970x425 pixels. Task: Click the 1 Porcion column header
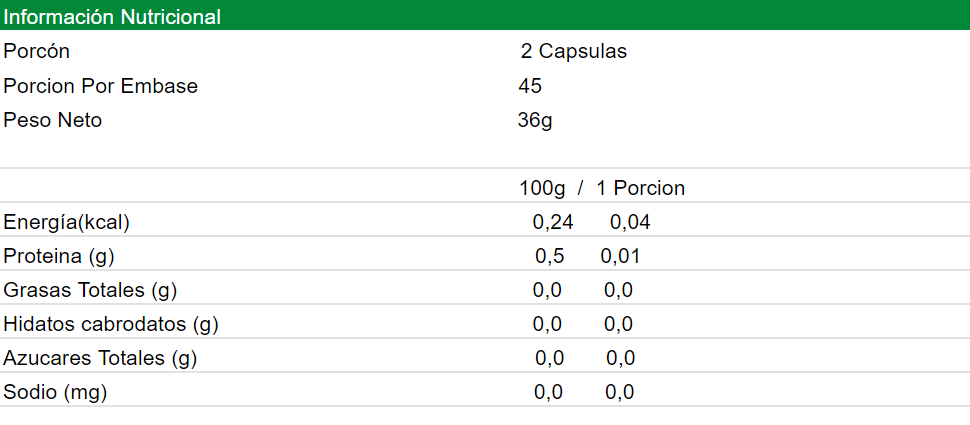640,188
